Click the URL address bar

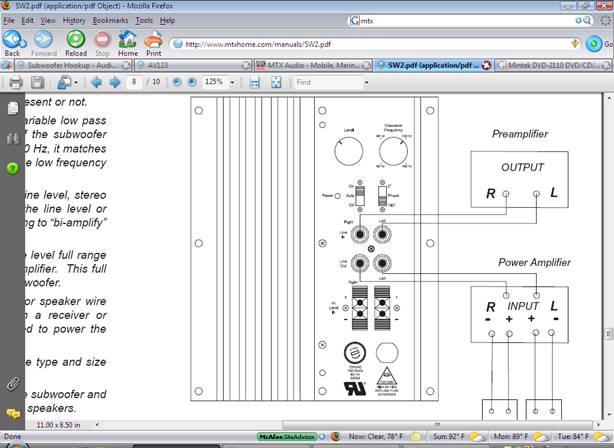(376, 44)
